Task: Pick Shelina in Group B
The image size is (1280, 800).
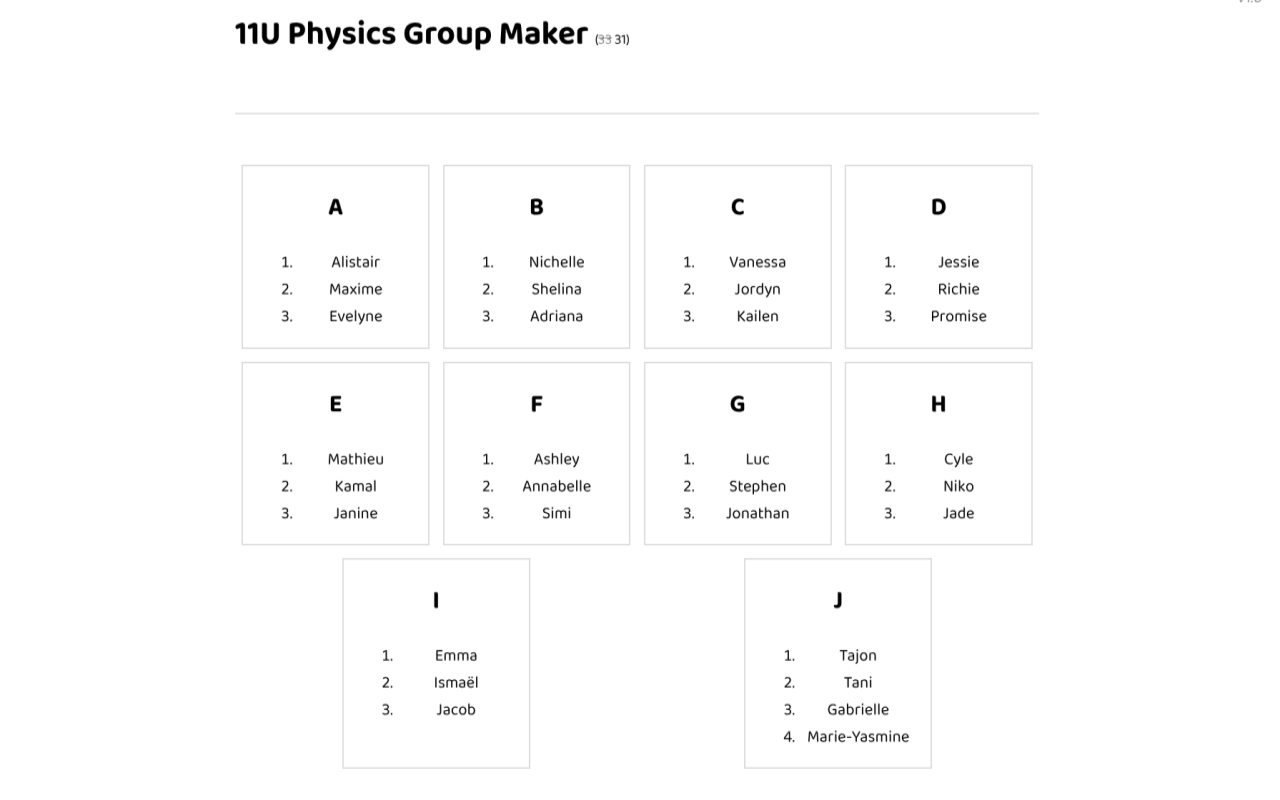Action: pos(556,289)
